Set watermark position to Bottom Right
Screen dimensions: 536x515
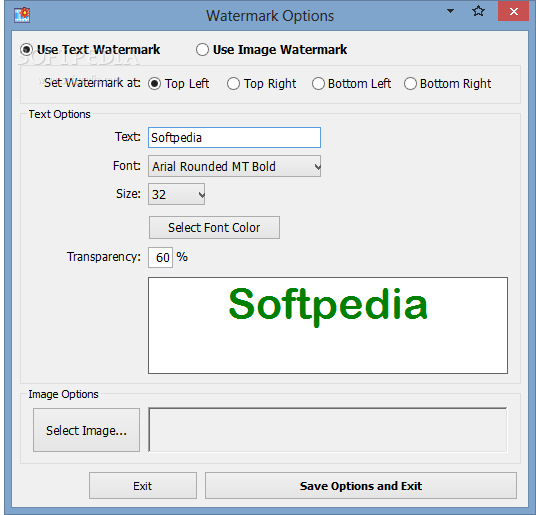coord(447,84)
